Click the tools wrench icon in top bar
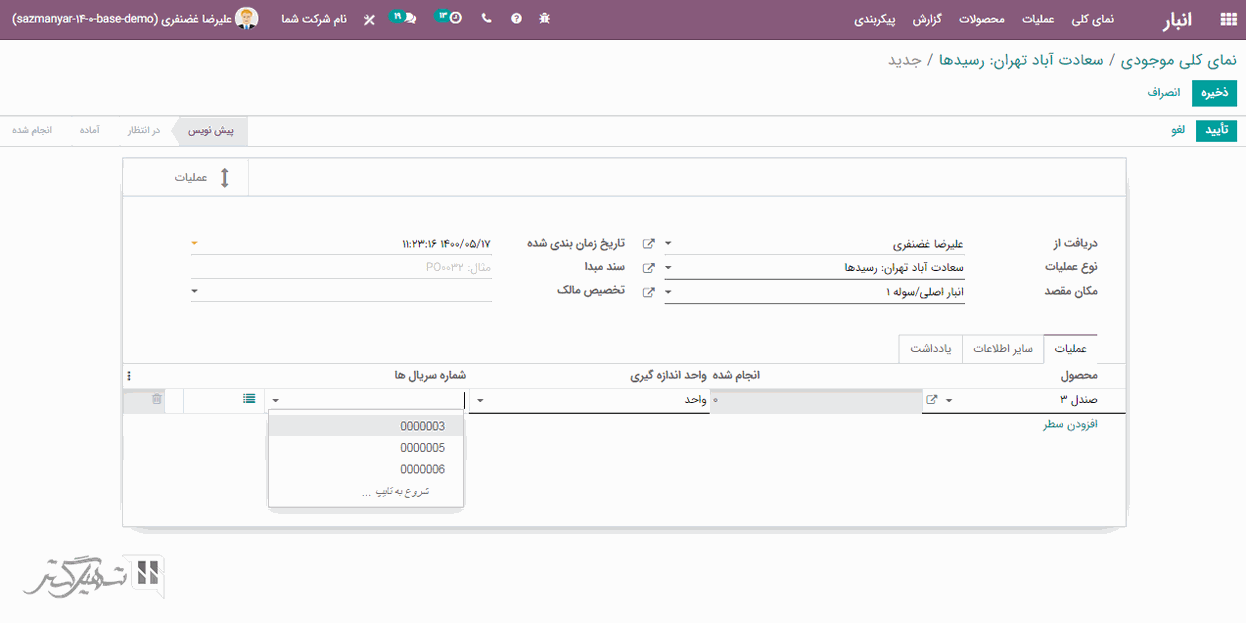This screenshot has width=1246, height=623. pos(369,19)
